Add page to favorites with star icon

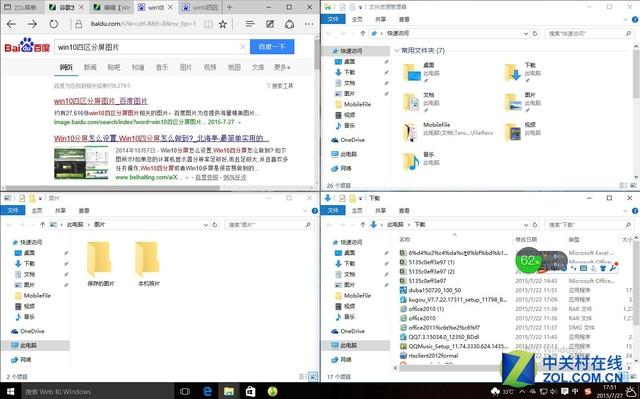point(222,24)
